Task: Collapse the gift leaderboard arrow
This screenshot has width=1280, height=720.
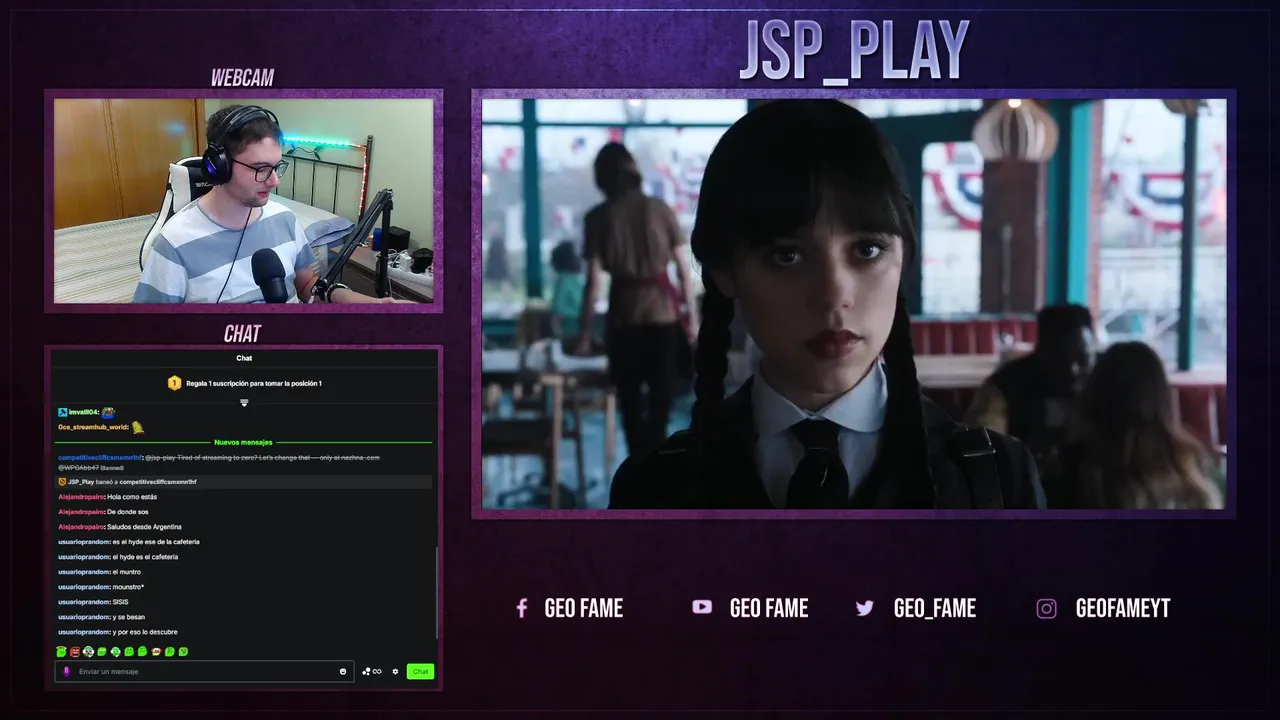Action: pyautogui.click(x=244, y=403)
